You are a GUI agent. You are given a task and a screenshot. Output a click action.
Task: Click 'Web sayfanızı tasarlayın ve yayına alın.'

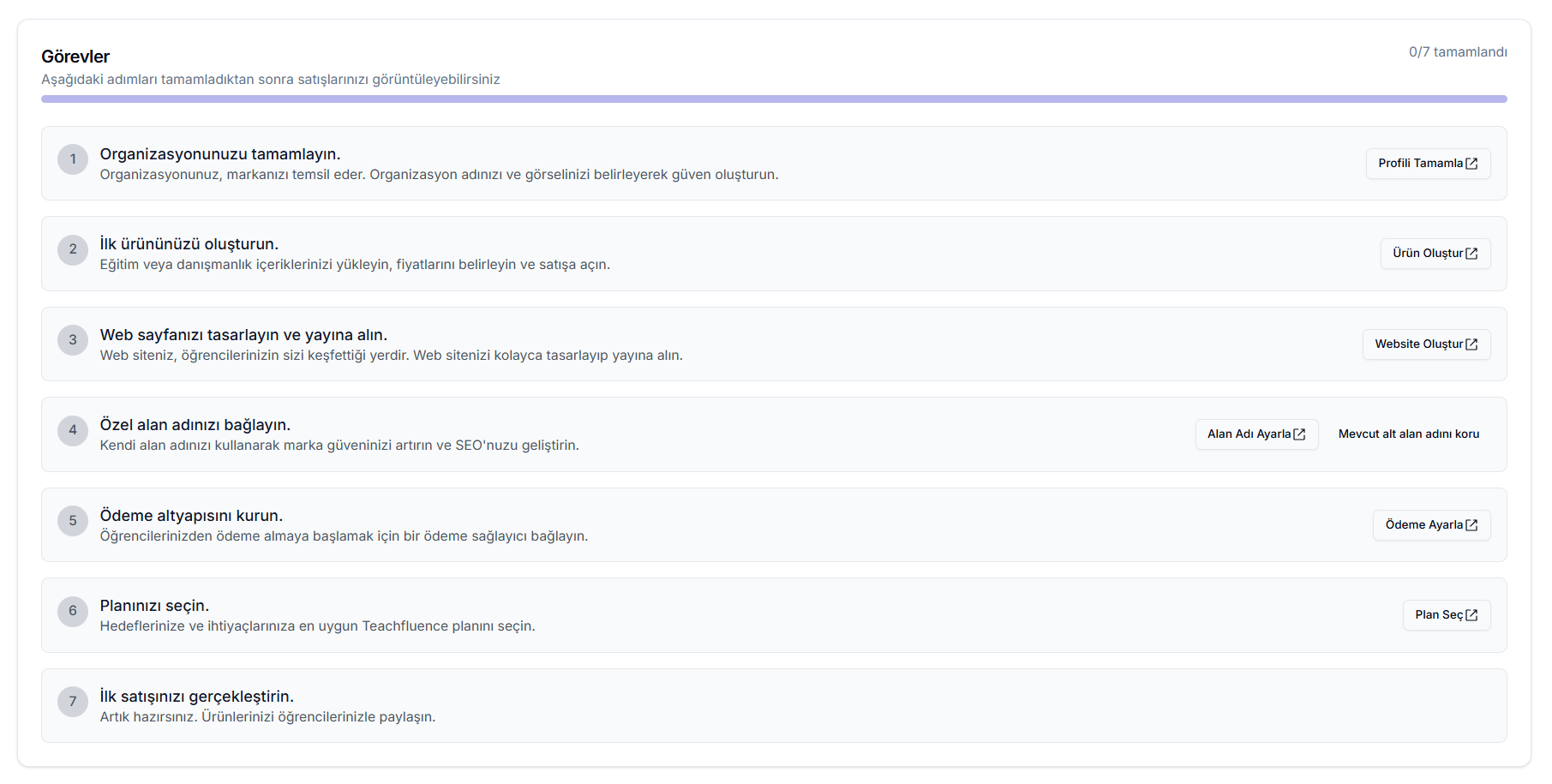[243, 335]
